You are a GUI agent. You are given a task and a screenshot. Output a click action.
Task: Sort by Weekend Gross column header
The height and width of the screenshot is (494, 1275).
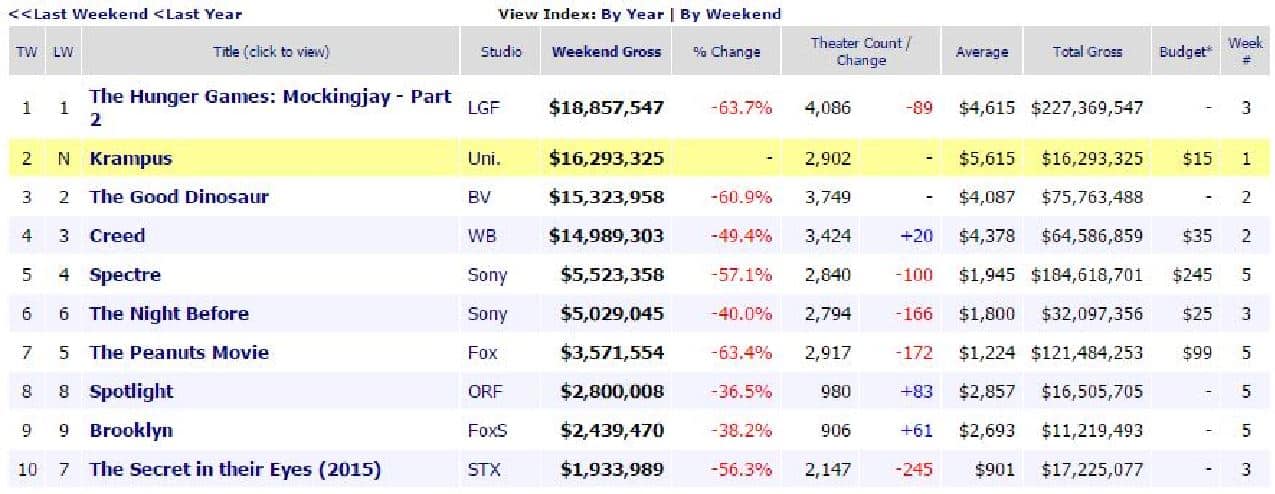pos(606,52)
